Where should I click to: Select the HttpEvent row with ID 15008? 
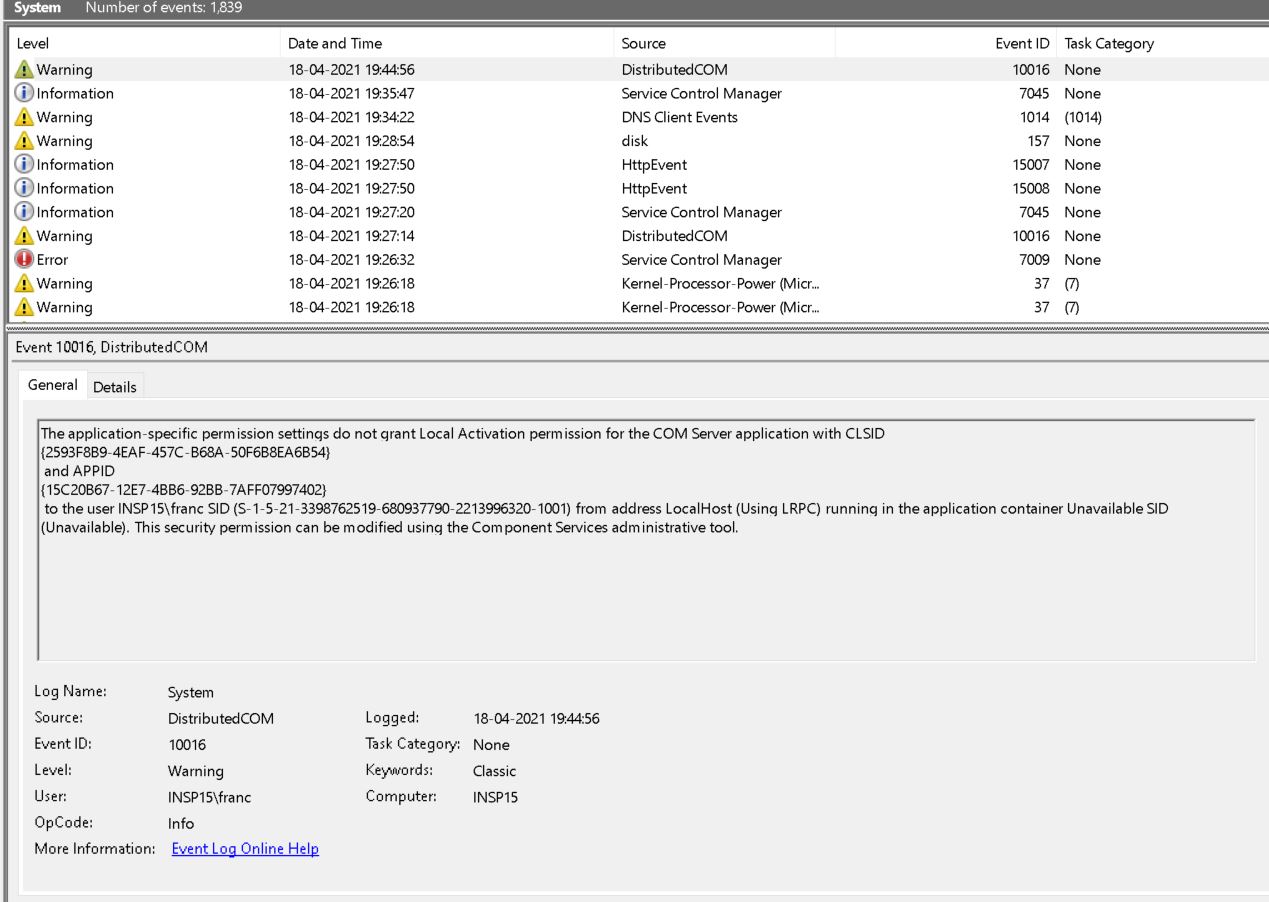coord(638,189)
